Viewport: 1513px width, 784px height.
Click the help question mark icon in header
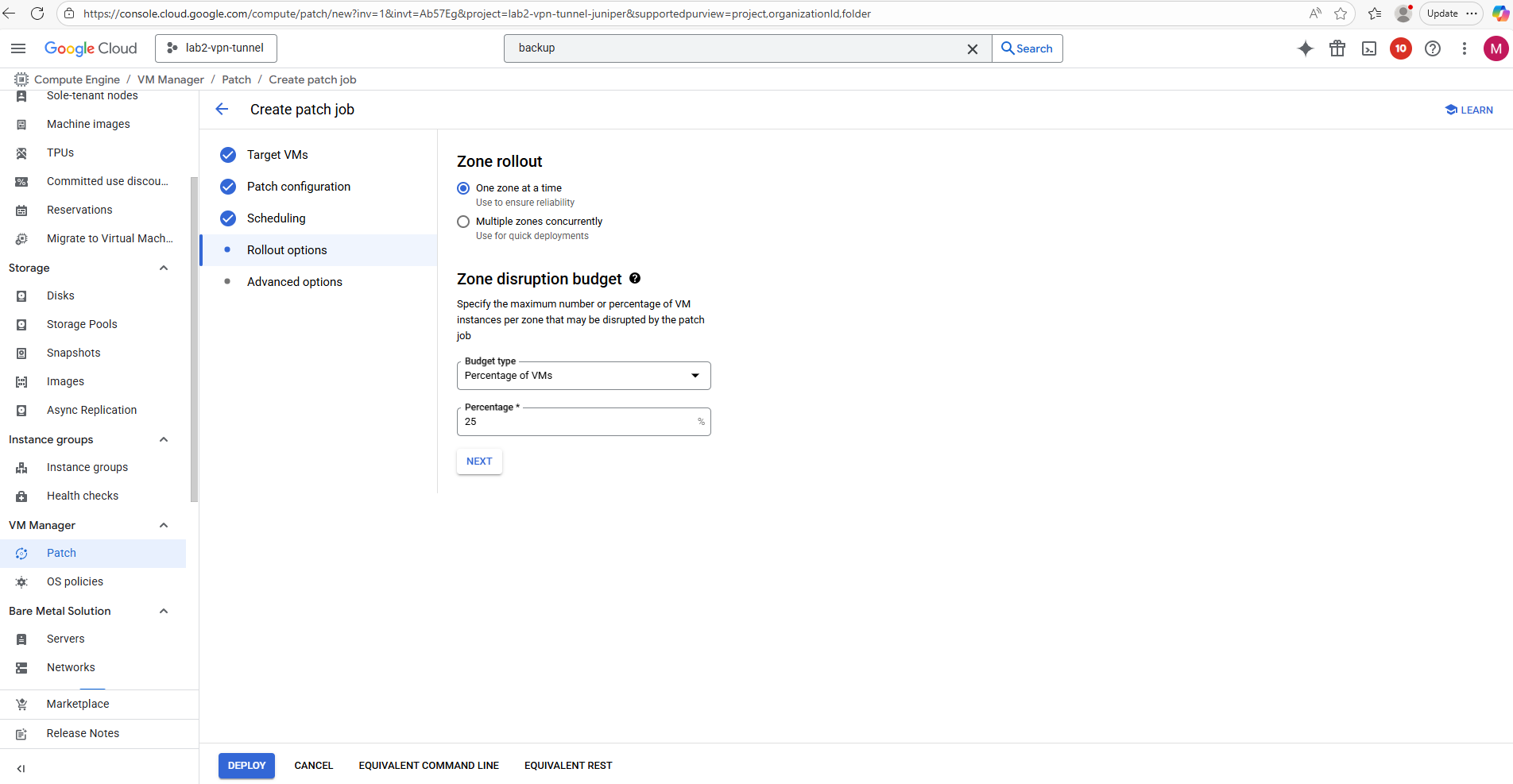pyautogui.click(x=1432, y=48)
